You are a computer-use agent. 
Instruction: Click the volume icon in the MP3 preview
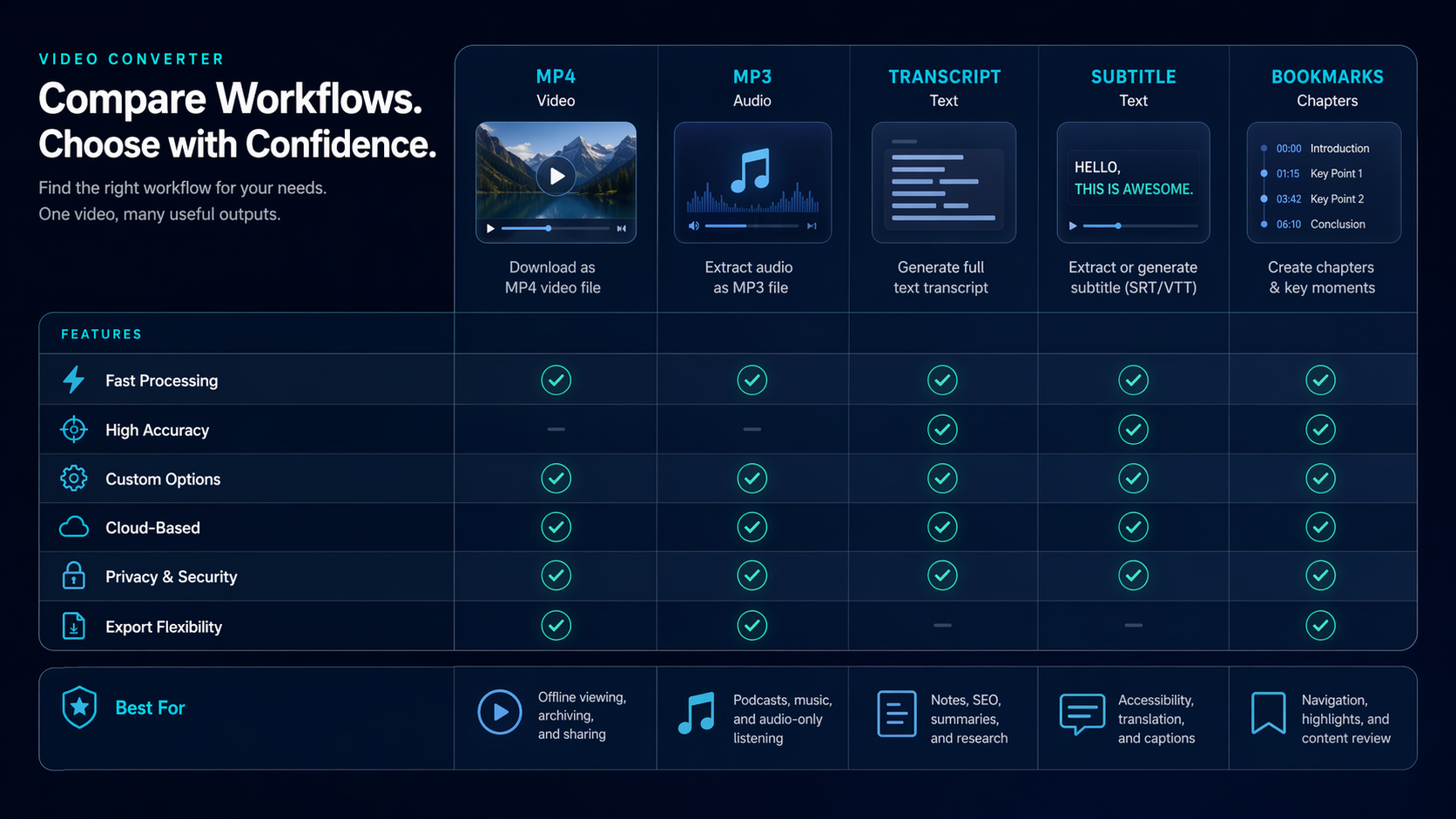tap(694, 226)
